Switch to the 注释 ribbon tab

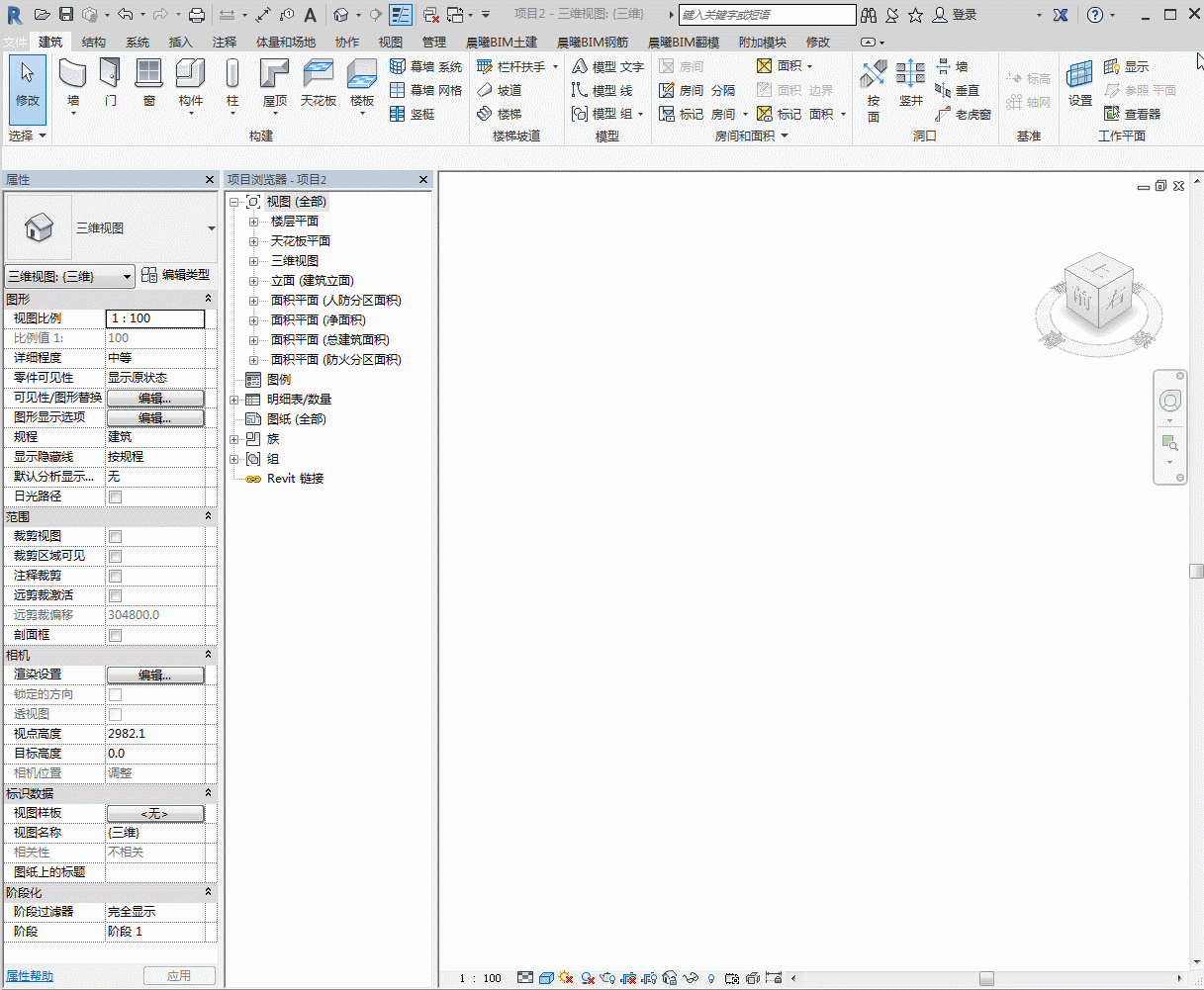pyautogui.click(x=225, y=43)
